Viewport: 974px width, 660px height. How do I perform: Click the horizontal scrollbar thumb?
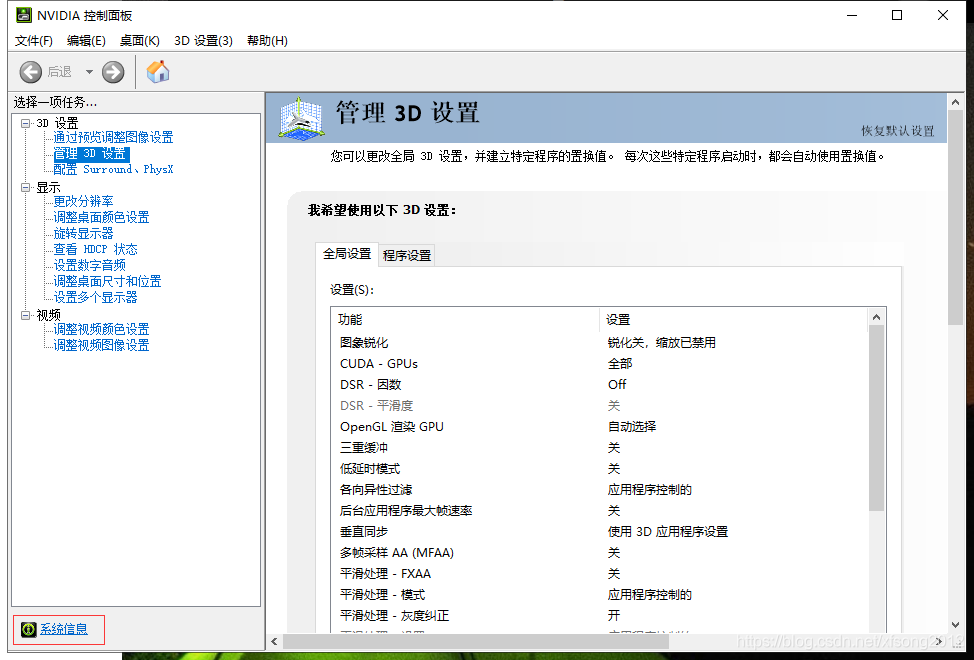coord(476,641)
